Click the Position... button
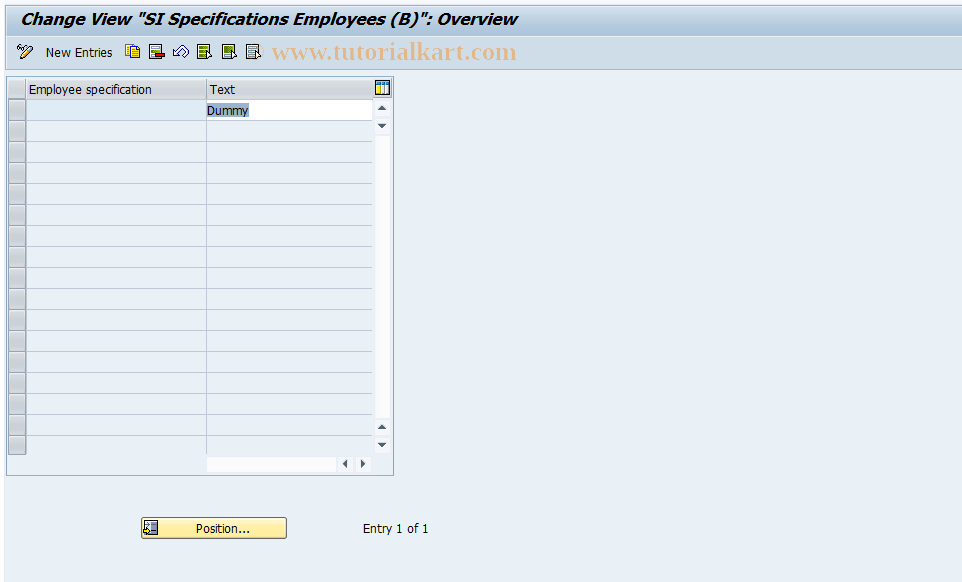This screenshot has height=582, width=962. point(214,528)
